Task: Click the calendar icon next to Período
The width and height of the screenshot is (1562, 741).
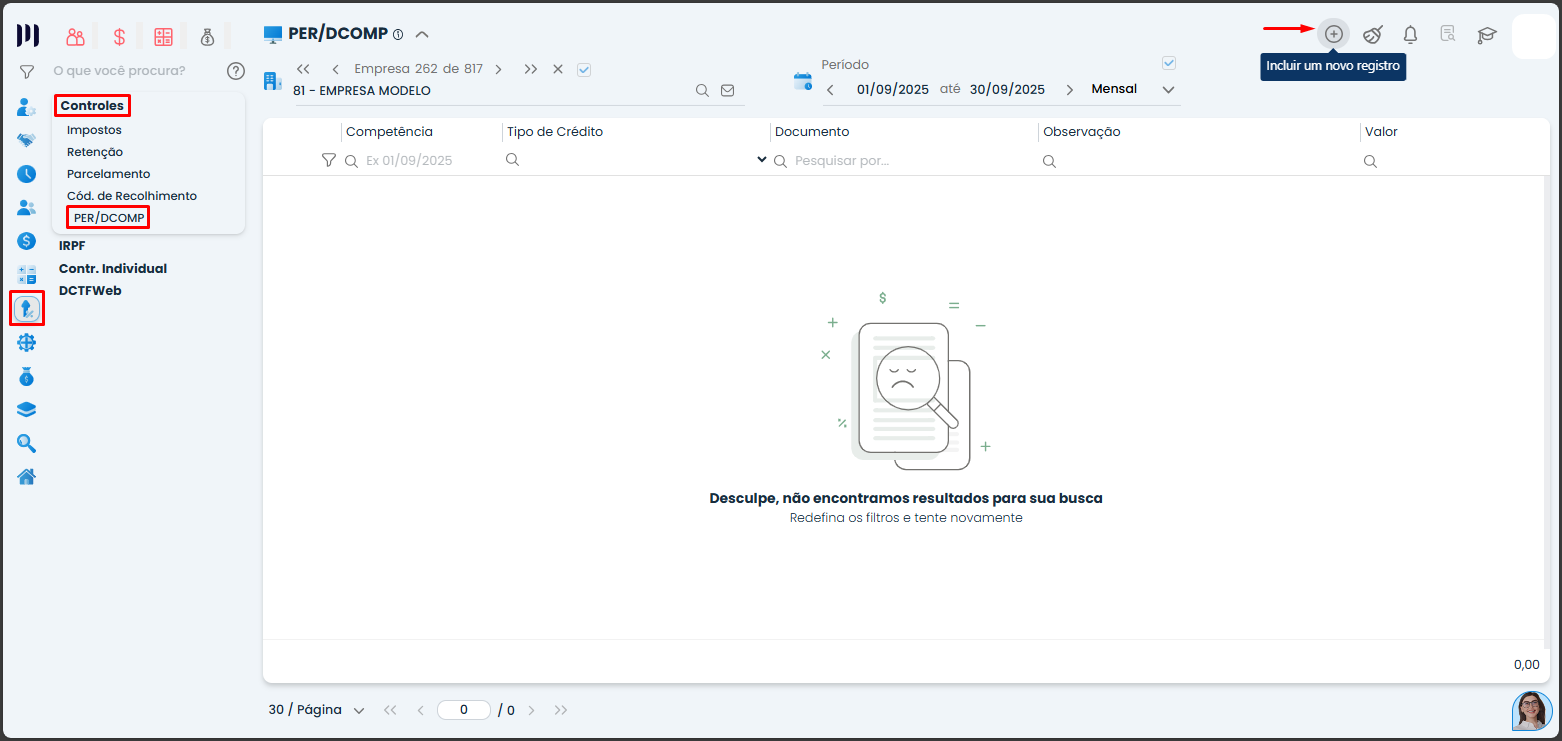Action: (x=802, y=82)
